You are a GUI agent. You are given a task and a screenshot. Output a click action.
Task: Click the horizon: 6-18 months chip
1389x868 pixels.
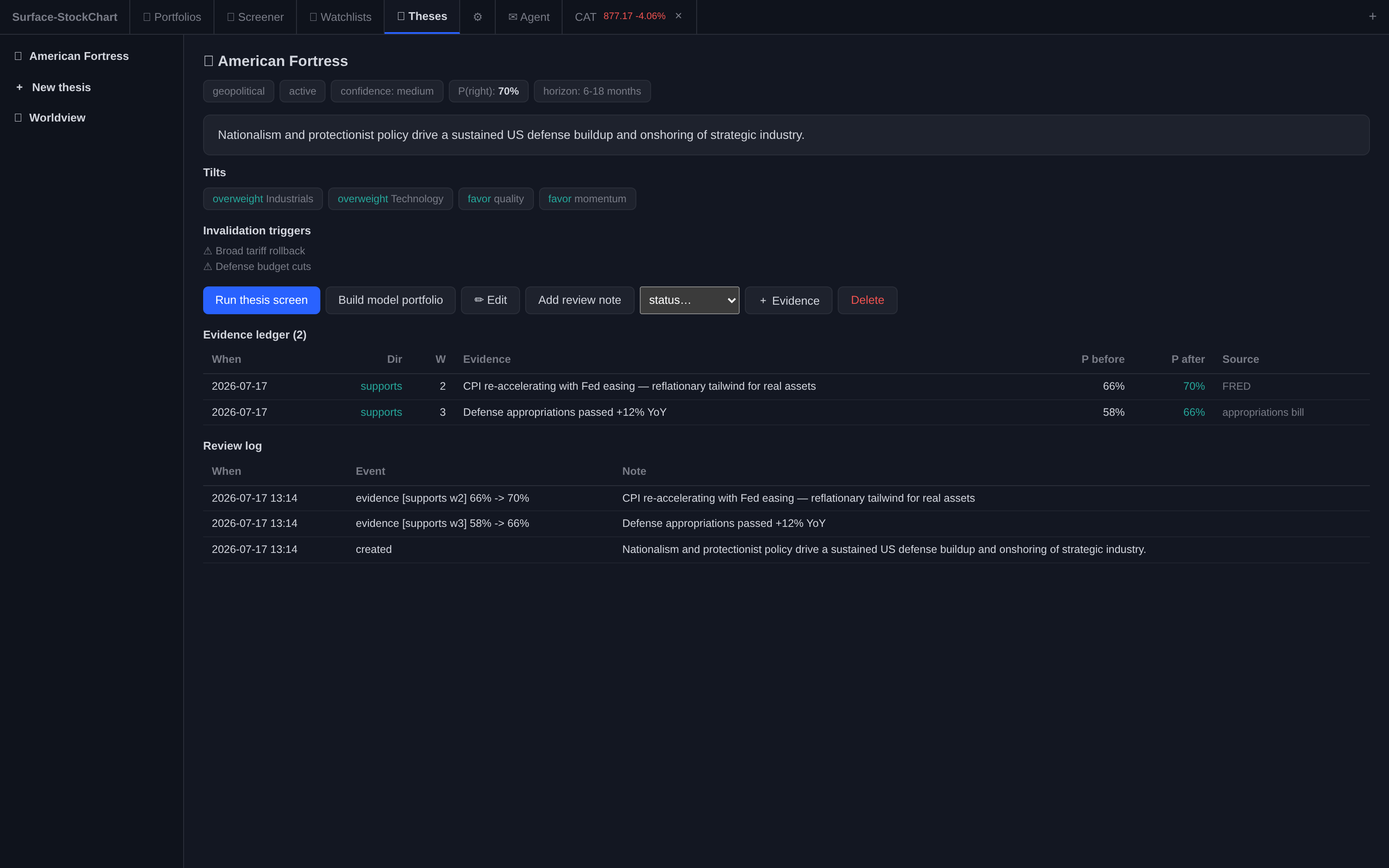[592, 91]
